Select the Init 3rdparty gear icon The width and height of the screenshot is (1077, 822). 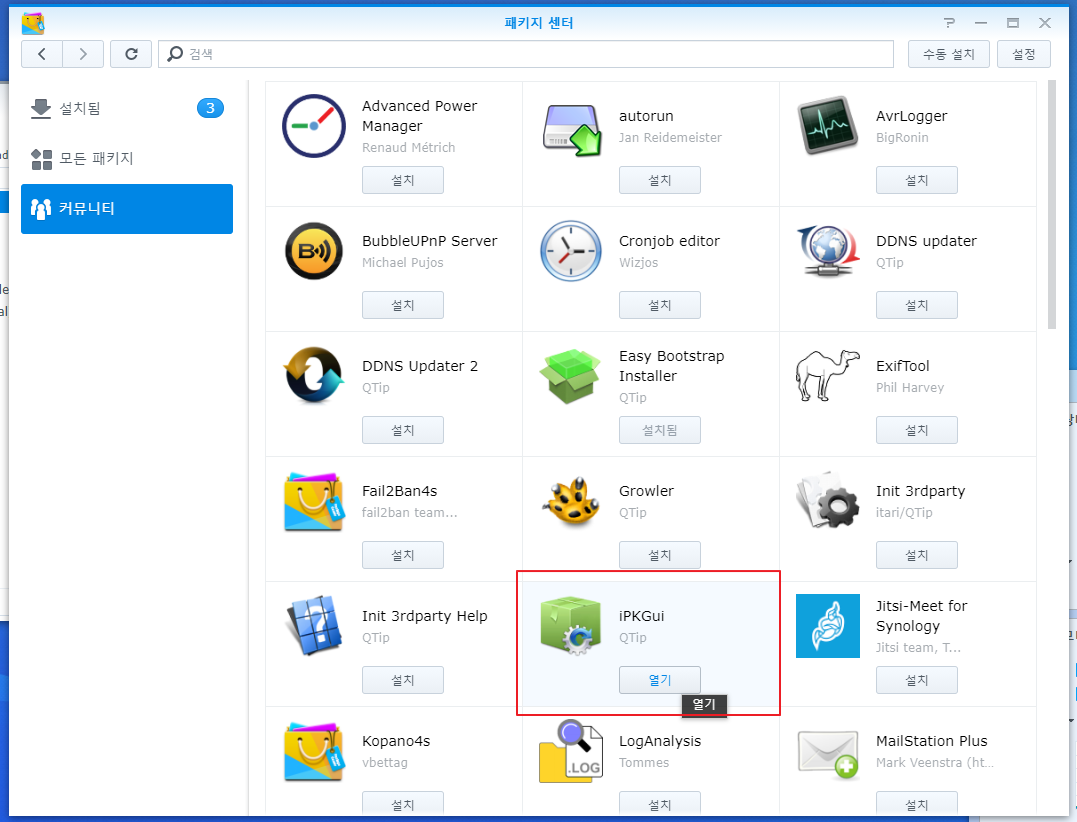828,500
